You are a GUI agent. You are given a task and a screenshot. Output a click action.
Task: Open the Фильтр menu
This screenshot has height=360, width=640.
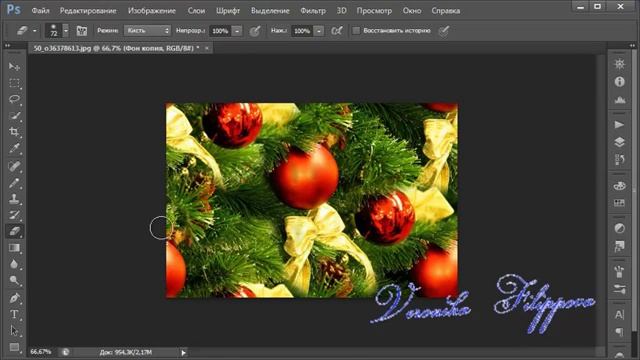click(x=313, y=11)
